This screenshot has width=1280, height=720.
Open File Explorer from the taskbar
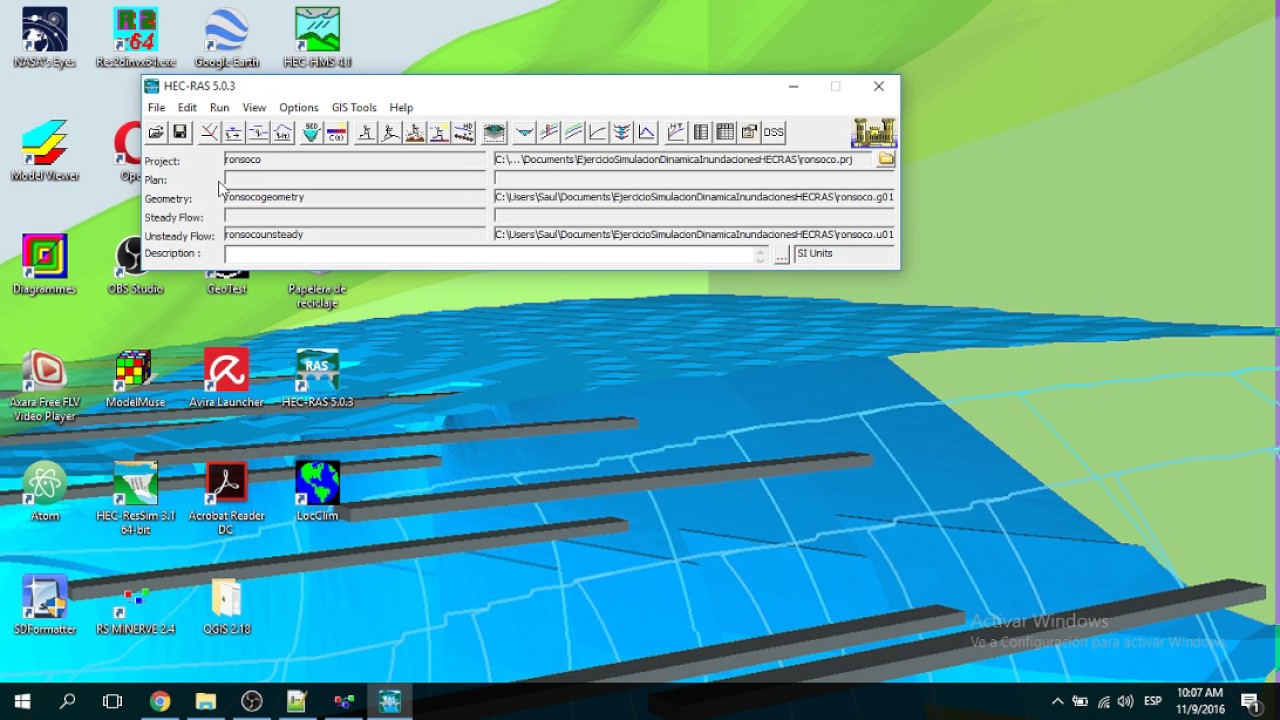tap(206, 701)
